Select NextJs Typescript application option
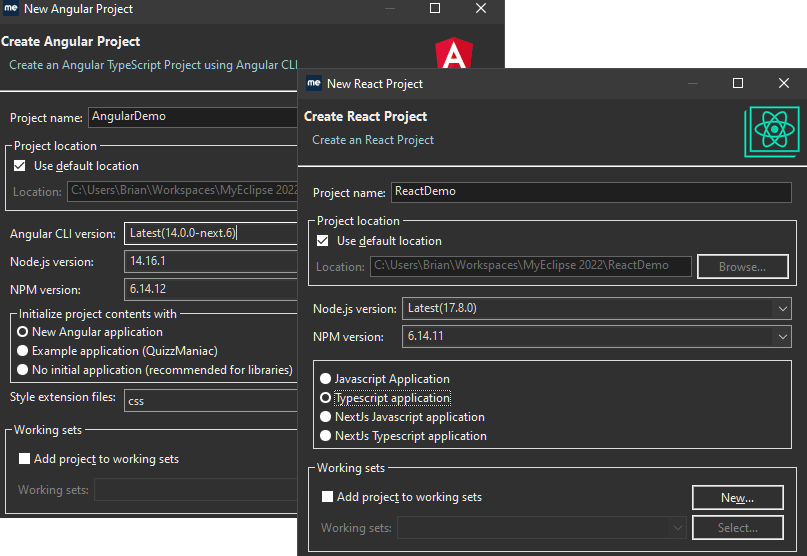The image size is (807, 556). pos(325,436)
